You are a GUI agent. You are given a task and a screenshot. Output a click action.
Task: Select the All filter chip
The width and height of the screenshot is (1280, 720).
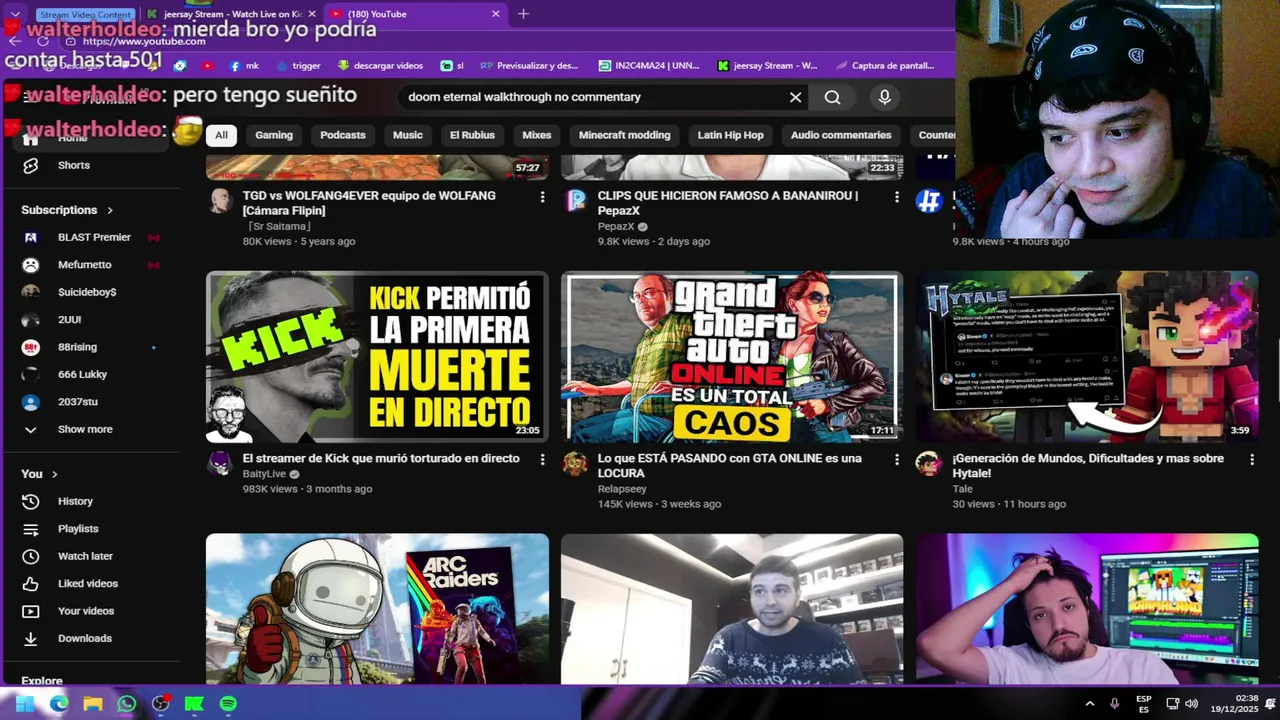click(x=221, y=135)
